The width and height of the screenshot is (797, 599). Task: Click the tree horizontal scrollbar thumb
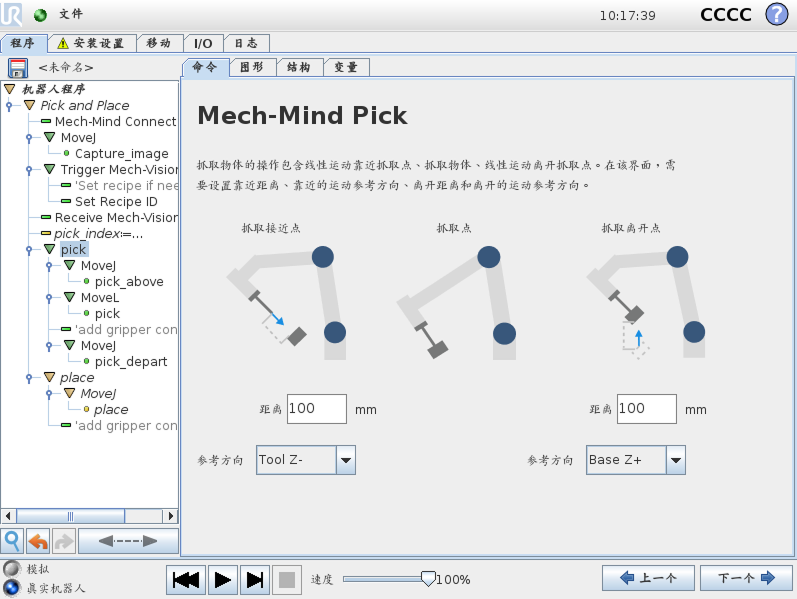71,516
